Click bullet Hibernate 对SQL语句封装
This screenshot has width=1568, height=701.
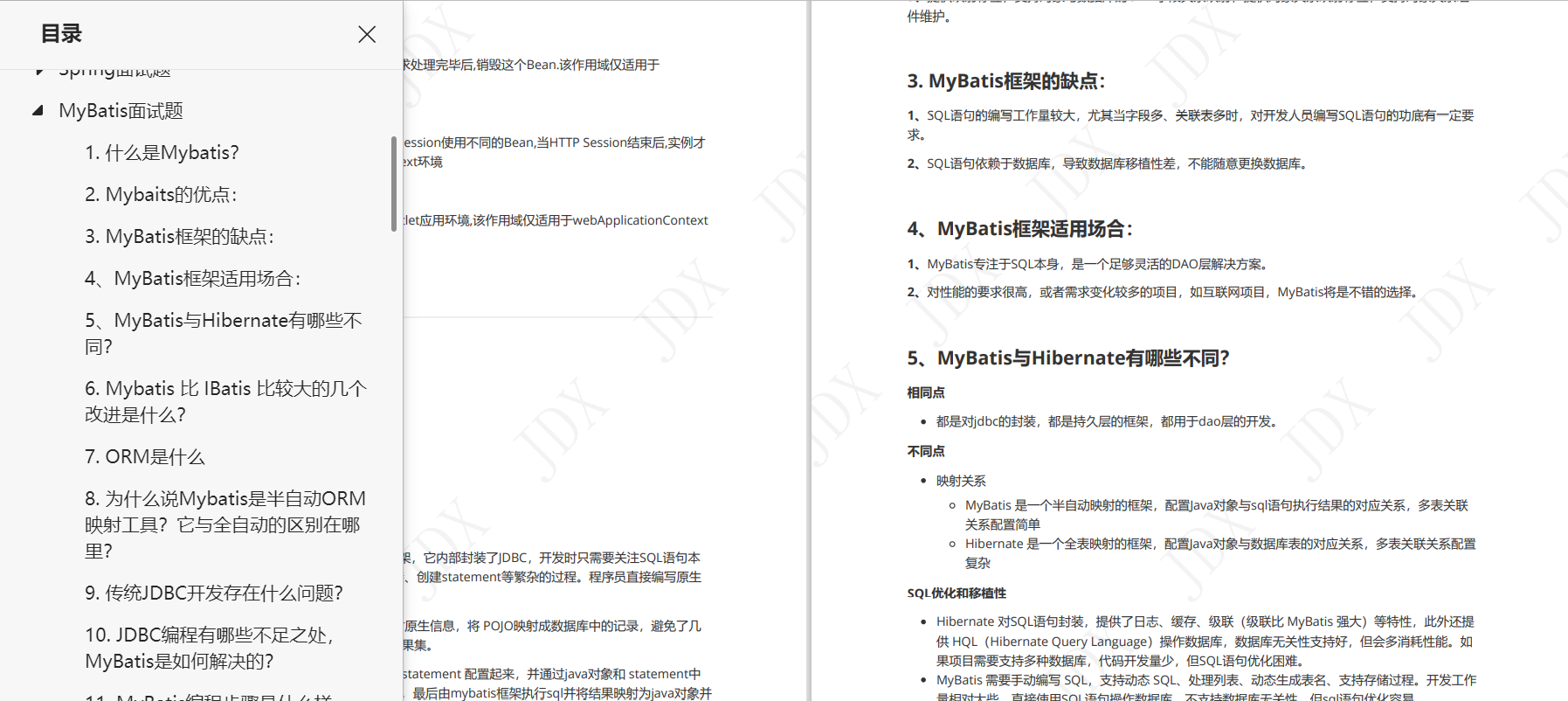click(x=1205, y=642)
